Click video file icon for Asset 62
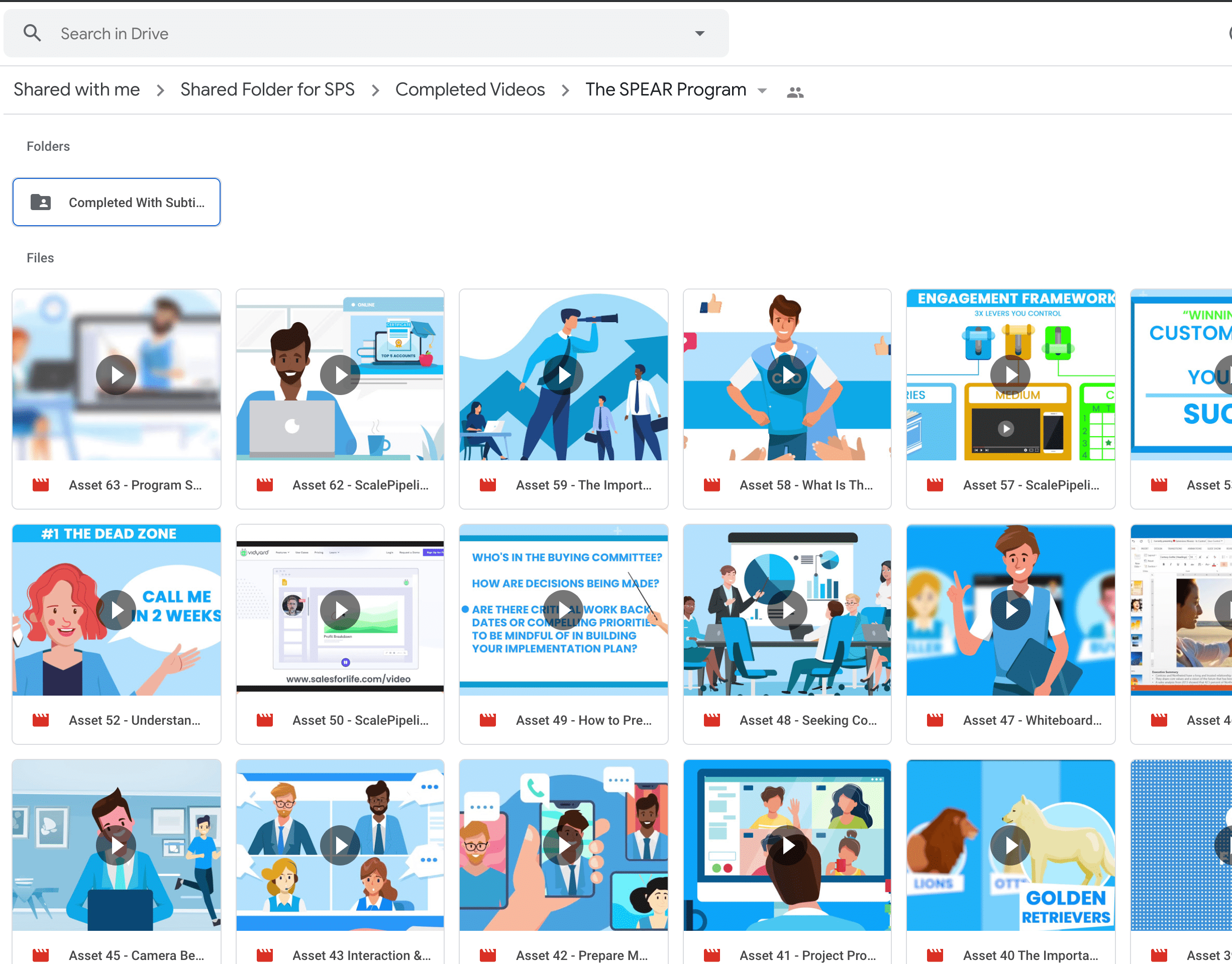This screenshot has height=964, width=1232. tap(265, 485)
